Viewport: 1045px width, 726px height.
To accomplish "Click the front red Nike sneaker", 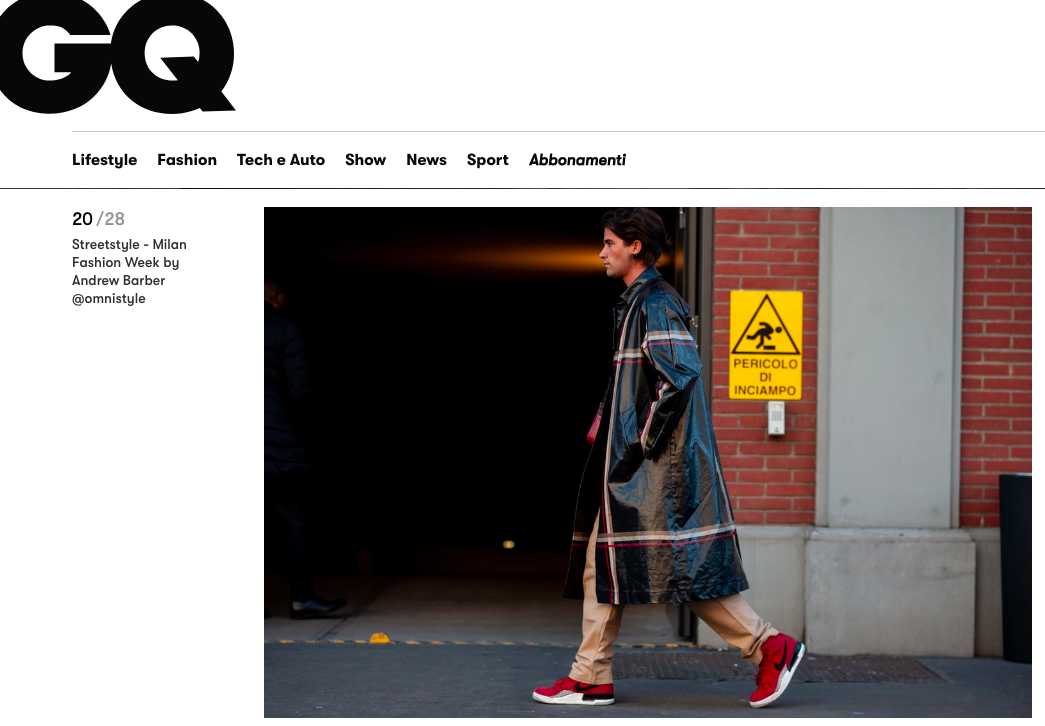I will click(574, 691).
